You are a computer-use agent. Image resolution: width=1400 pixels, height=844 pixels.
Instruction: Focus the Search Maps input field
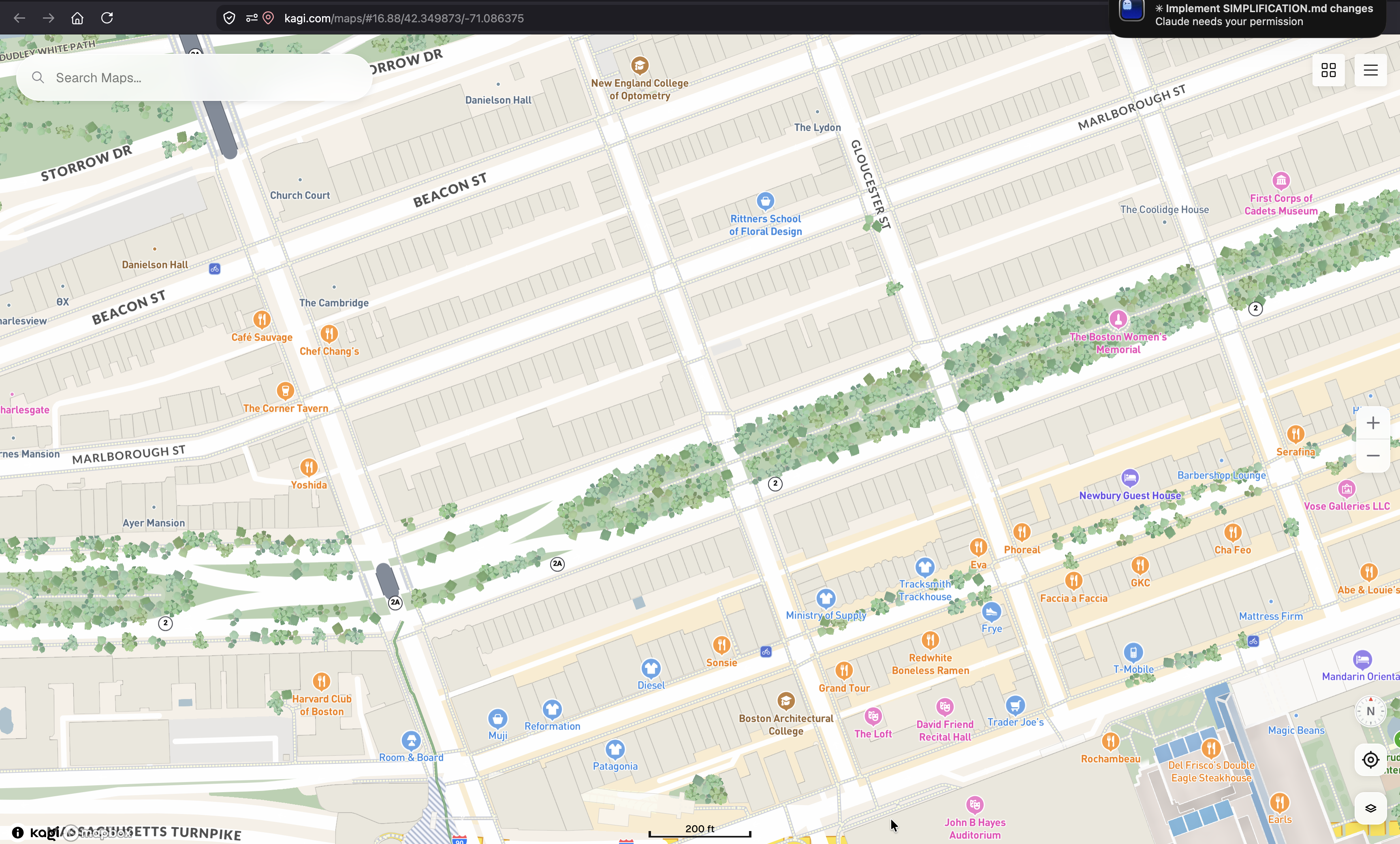click(x=194, y=78)
